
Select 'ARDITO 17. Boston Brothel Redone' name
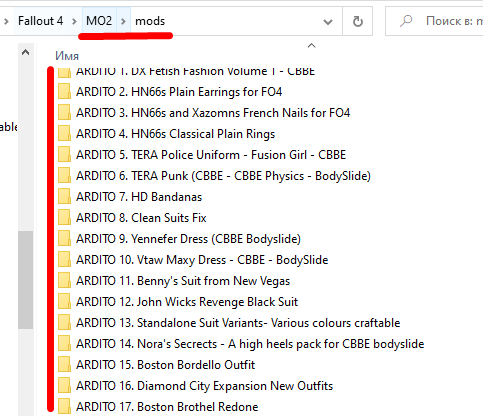(167, 407)
